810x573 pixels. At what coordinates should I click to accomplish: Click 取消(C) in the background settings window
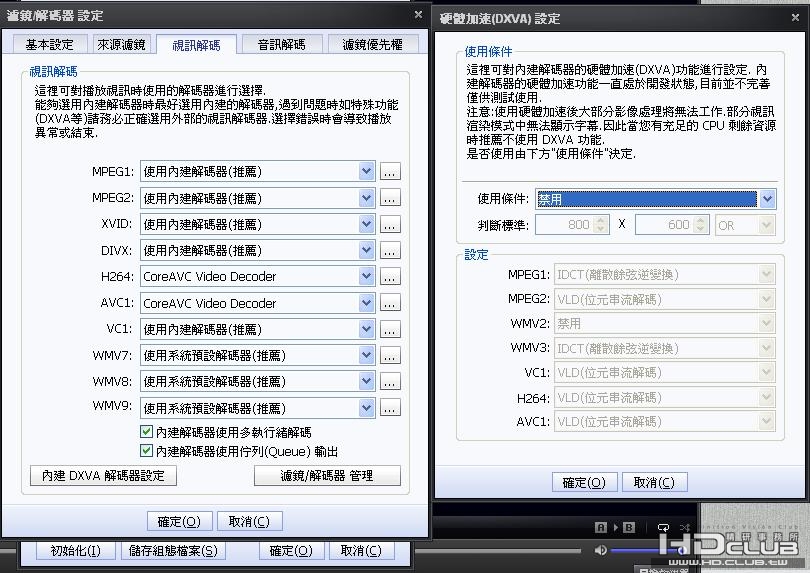coord(362,550)
